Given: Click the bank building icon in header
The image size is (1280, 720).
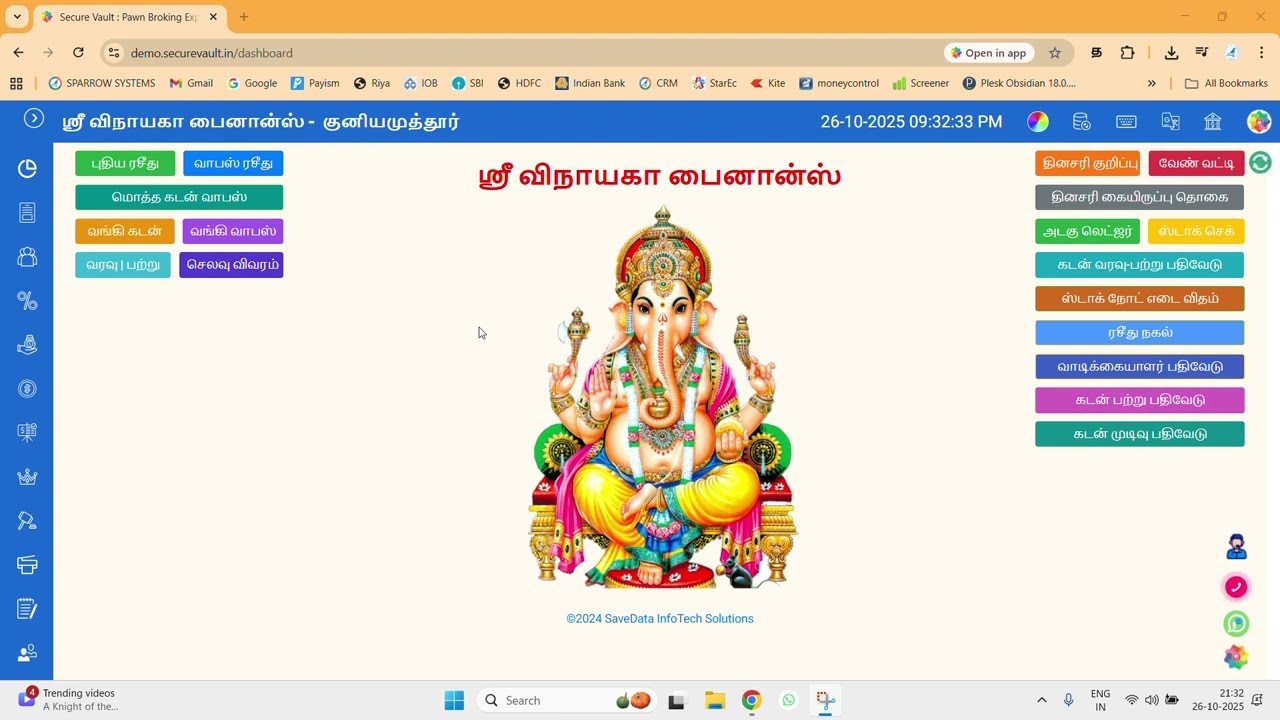Looking at the screenshot, I should pos(1213,122).
